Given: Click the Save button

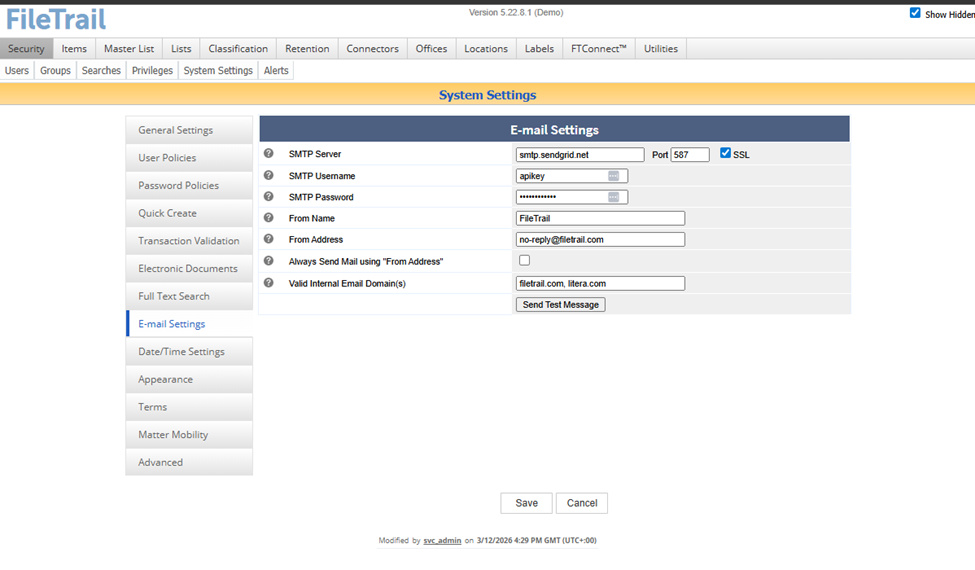Looking at the screenshot, I should [526, 503].
